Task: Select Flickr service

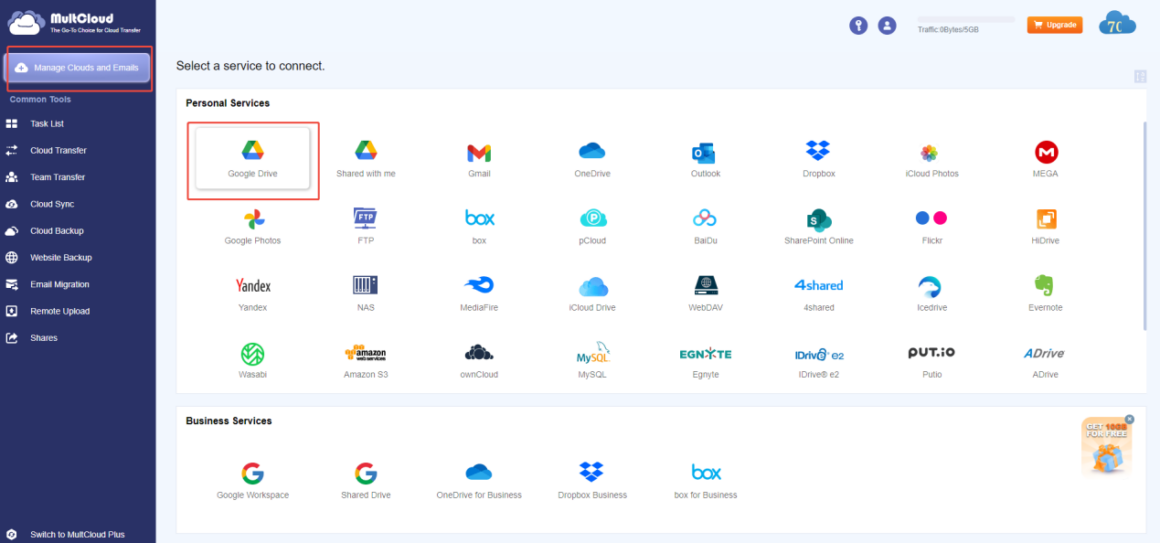Action: click(931, 226)
